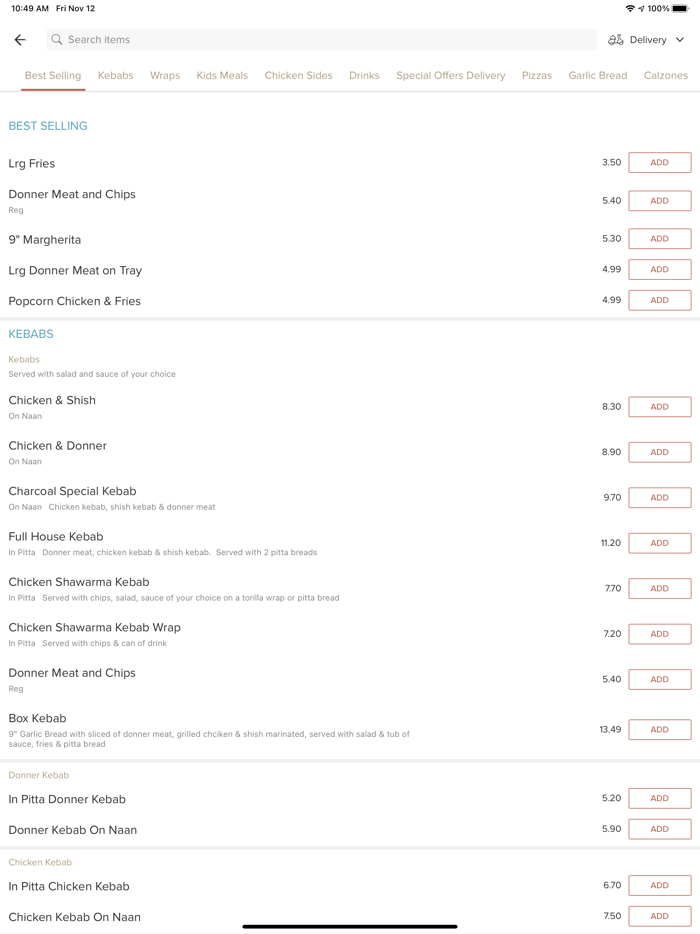Click the search magnifier icon
Viewport: 700px width, 934px height.
point(57,40)
